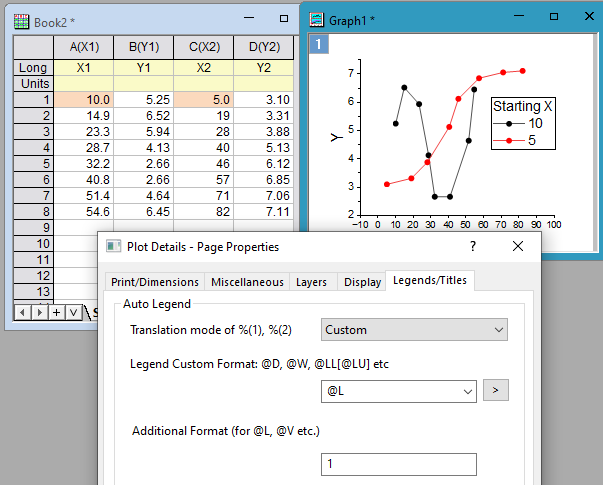Click the help question mark button
The height and width of the screenshot is (485, 603).
(473, 246)
